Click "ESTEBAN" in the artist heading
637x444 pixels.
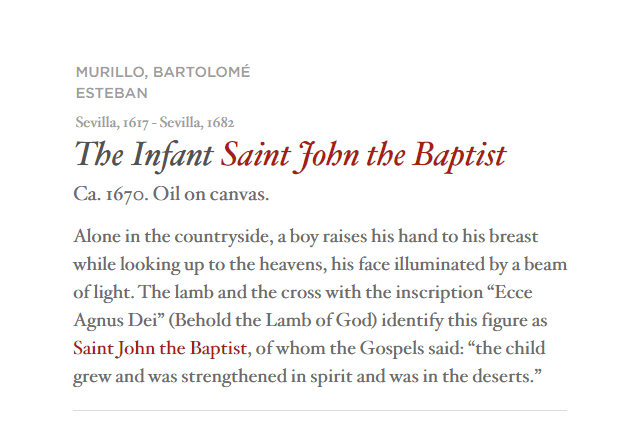pos(112,93)
